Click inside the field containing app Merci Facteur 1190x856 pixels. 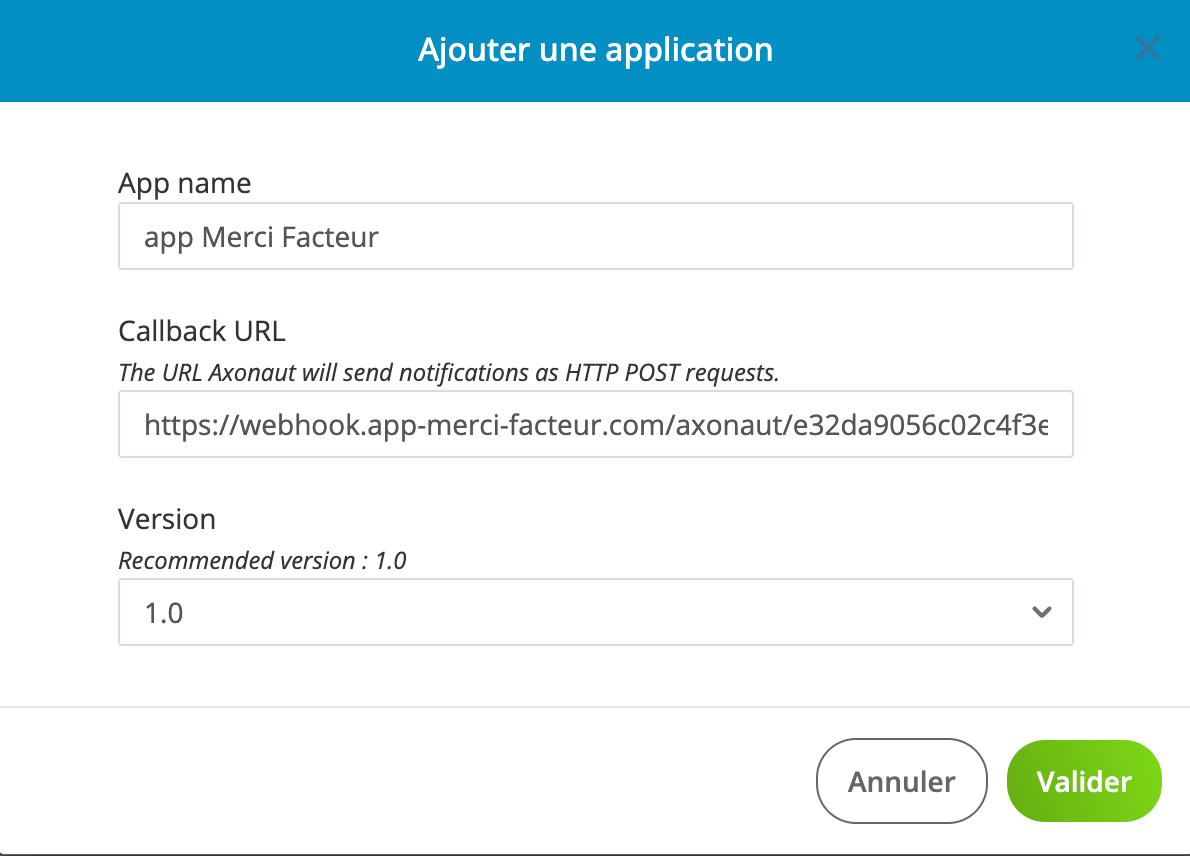596,236
